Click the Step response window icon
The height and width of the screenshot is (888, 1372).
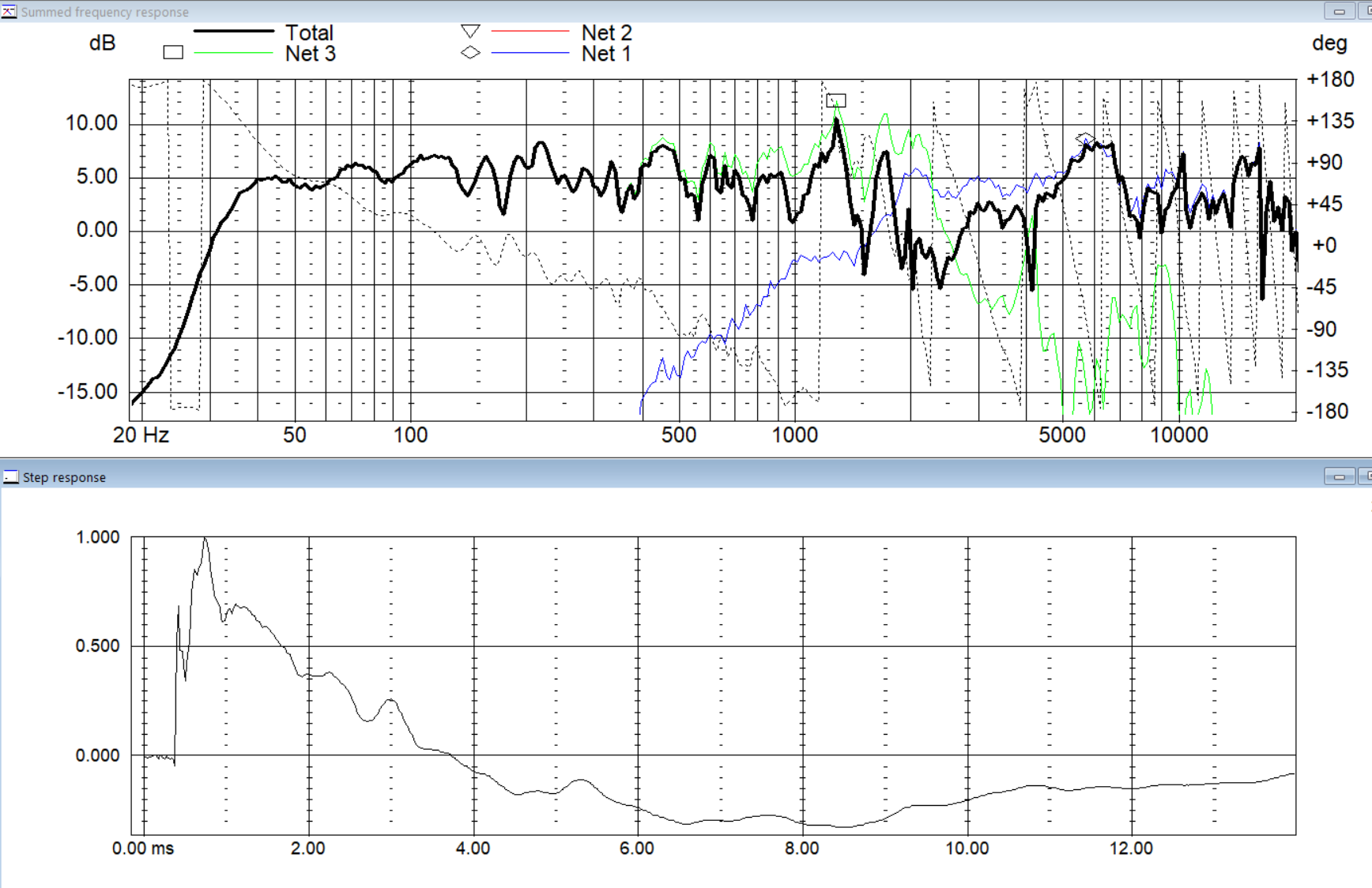[11, 477]
